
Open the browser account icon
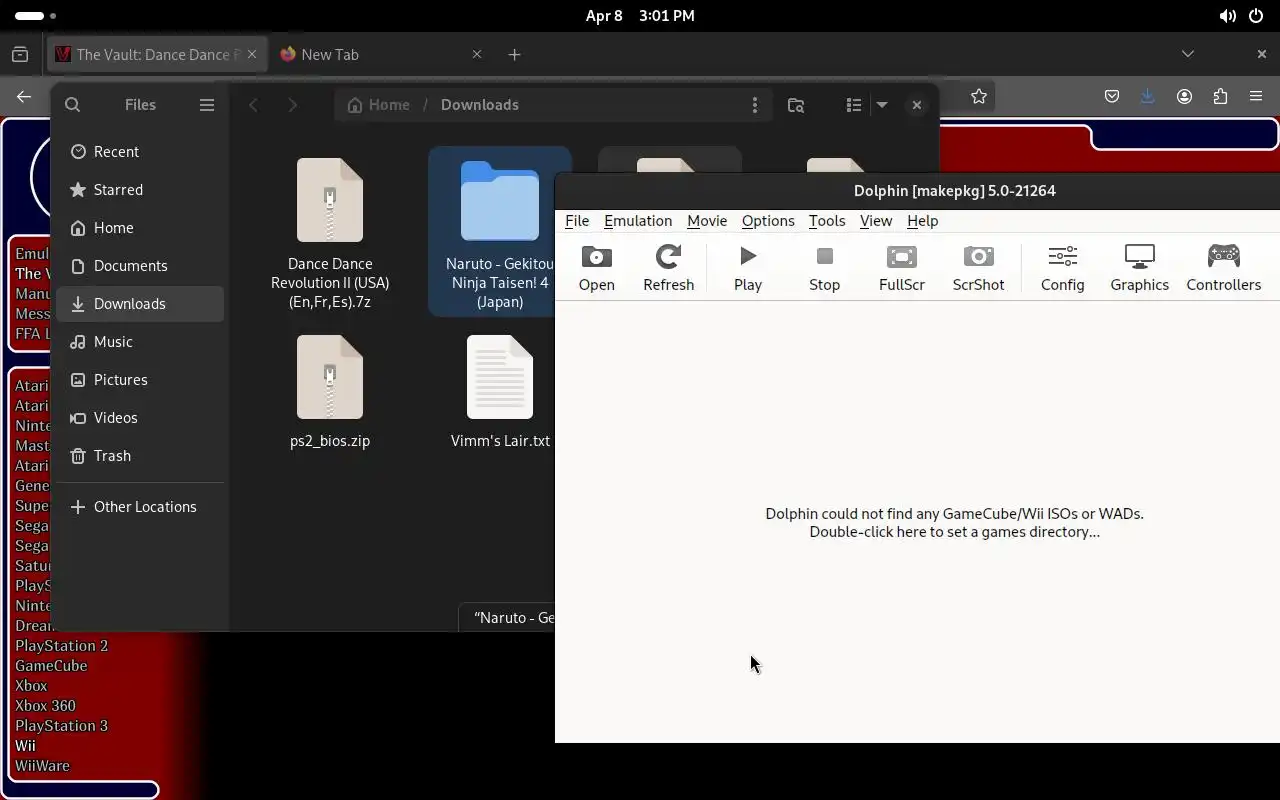point(1184,97)
